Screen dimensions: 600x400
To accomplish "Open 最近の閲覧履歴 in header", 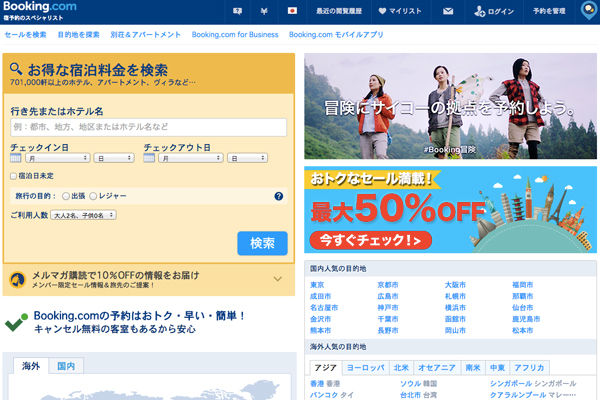I will click(x=339, y=11).
